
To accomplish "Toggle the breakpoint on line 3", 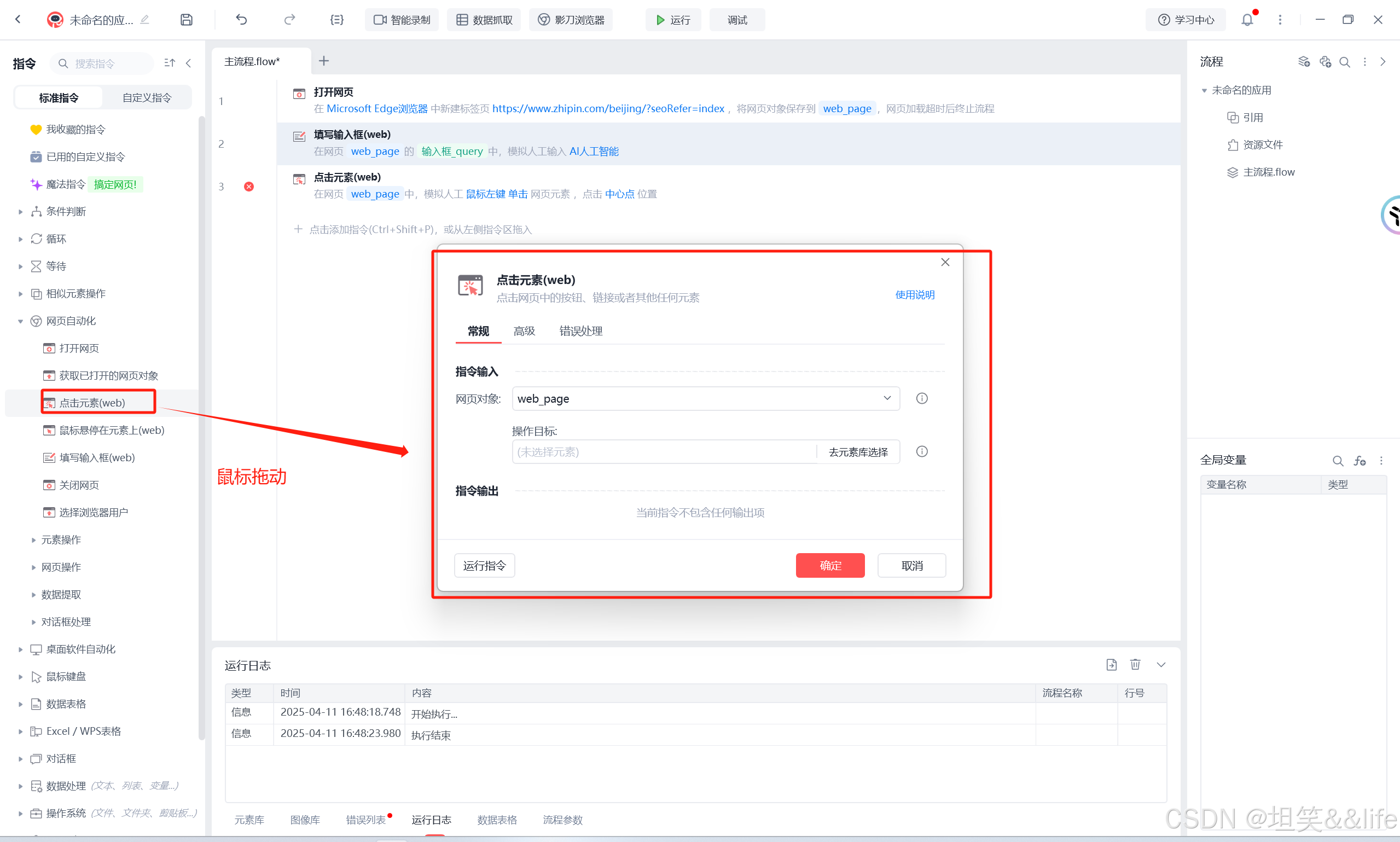I will 248,187.
